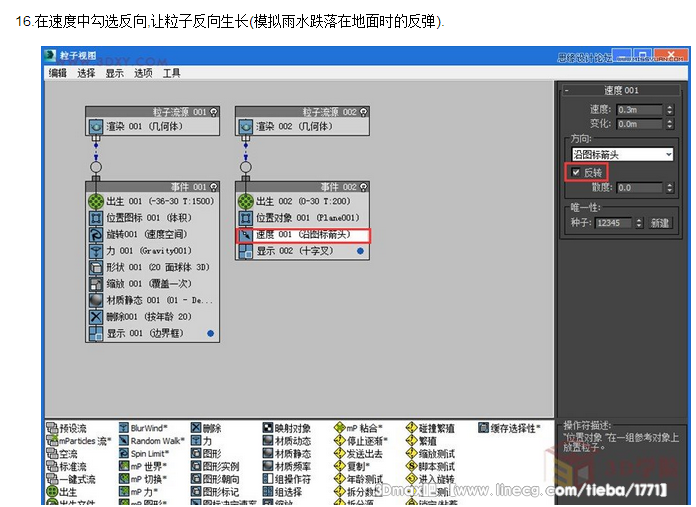
Task: Click the 渲染 002 render operator icon
Action: 245,127
